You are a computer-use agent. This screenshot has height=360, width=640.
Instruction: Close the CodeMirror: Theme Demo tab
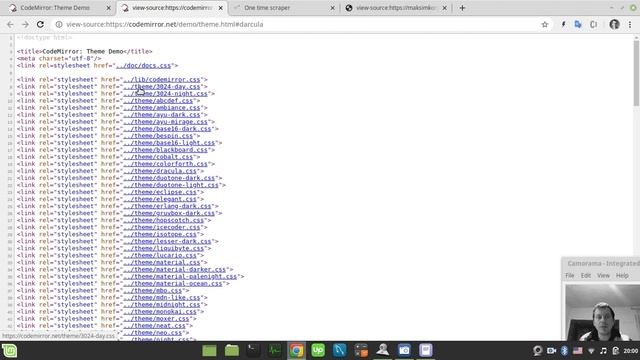click(109, 8)
